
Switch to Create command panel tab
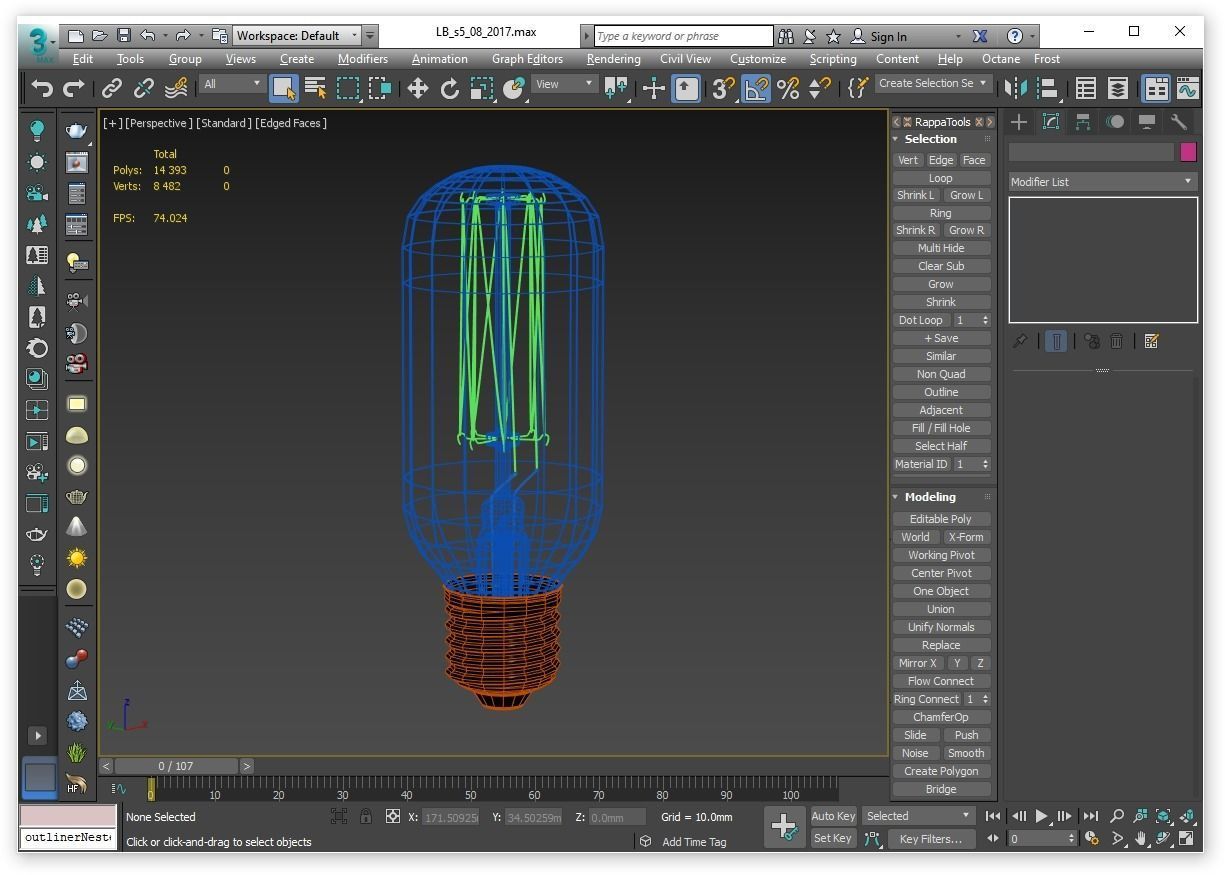(x=1019, y=122)
